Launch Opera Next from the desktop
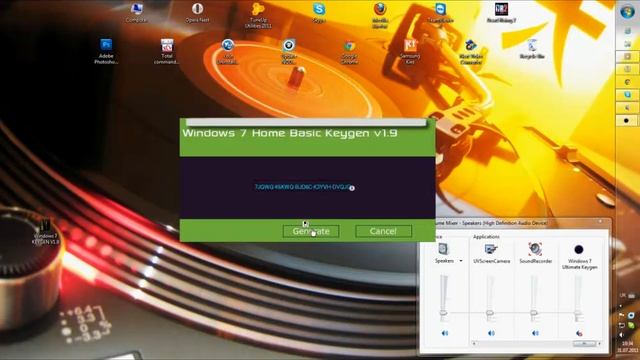640x360 pixels. click(x=198, y=12)
